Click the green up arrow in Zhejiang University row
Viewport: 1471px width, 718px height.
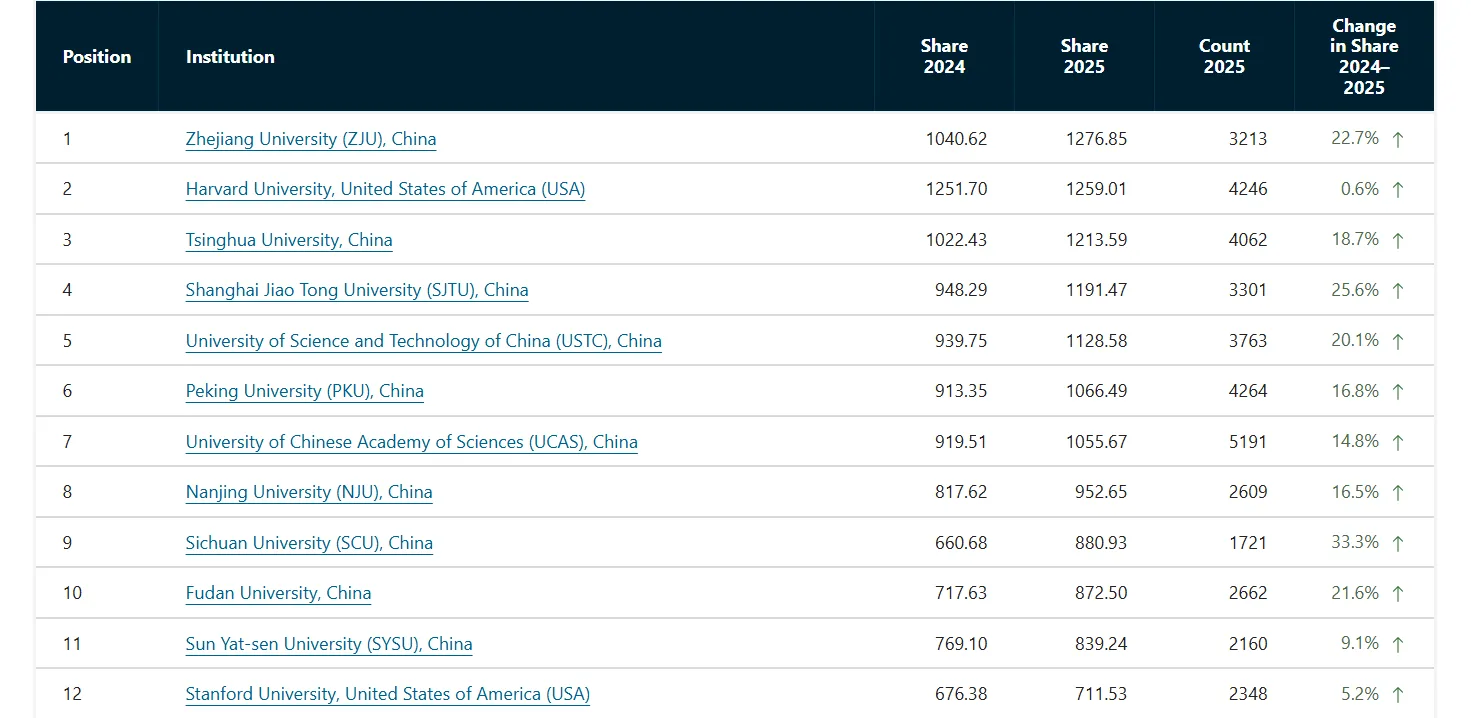[x=1398, y=139]
